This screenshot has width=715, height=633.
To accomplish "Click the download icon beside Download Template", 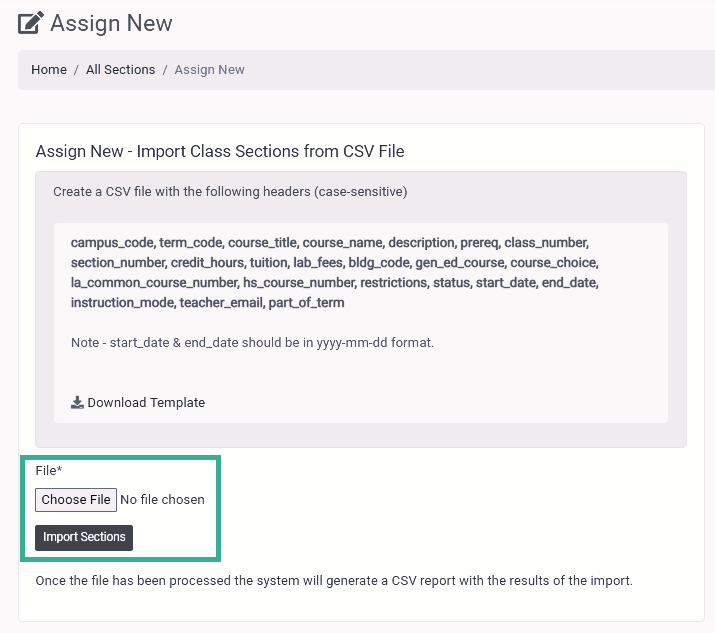I will pos(77,402).
